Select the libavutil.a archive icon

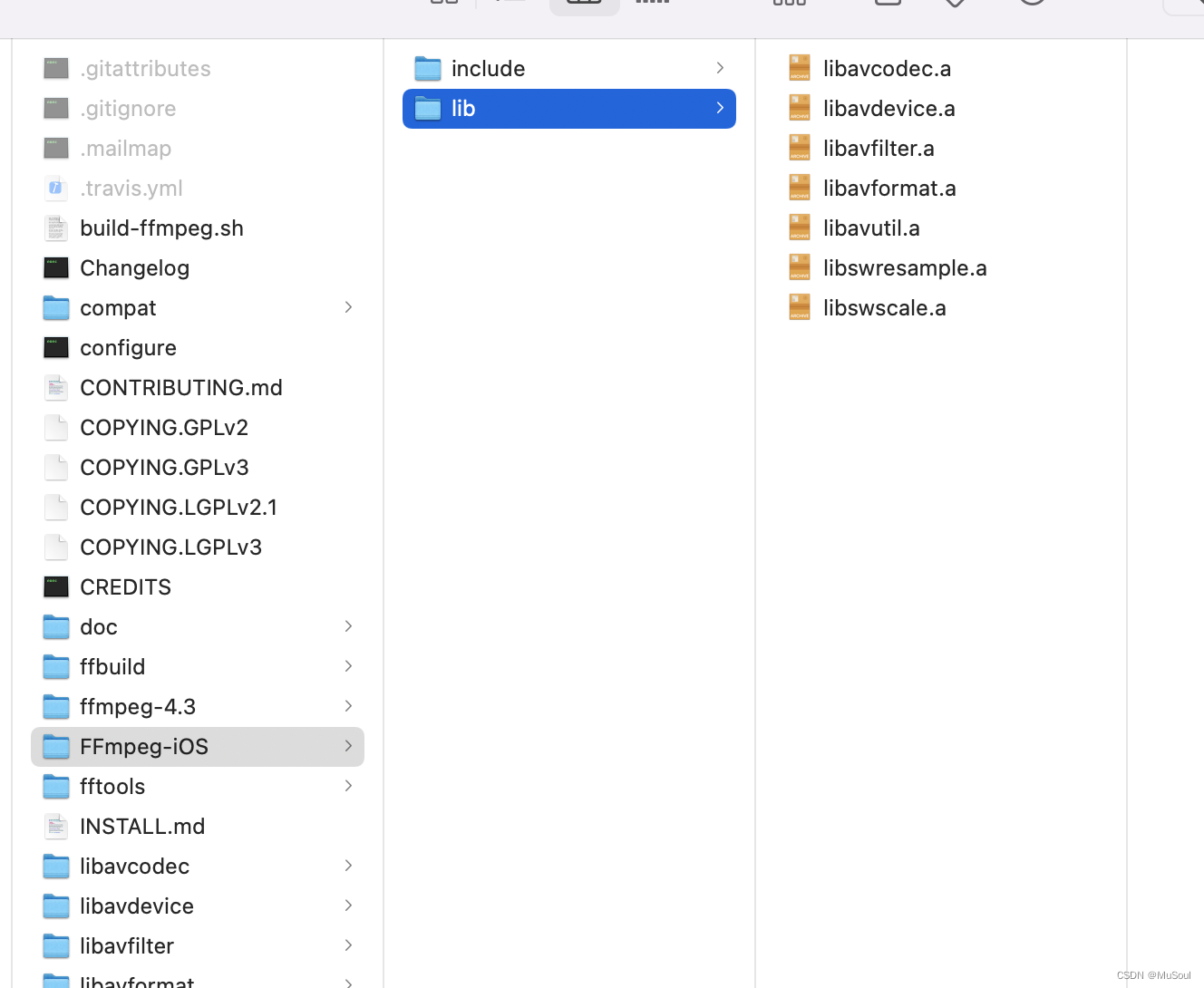[800, 228]
